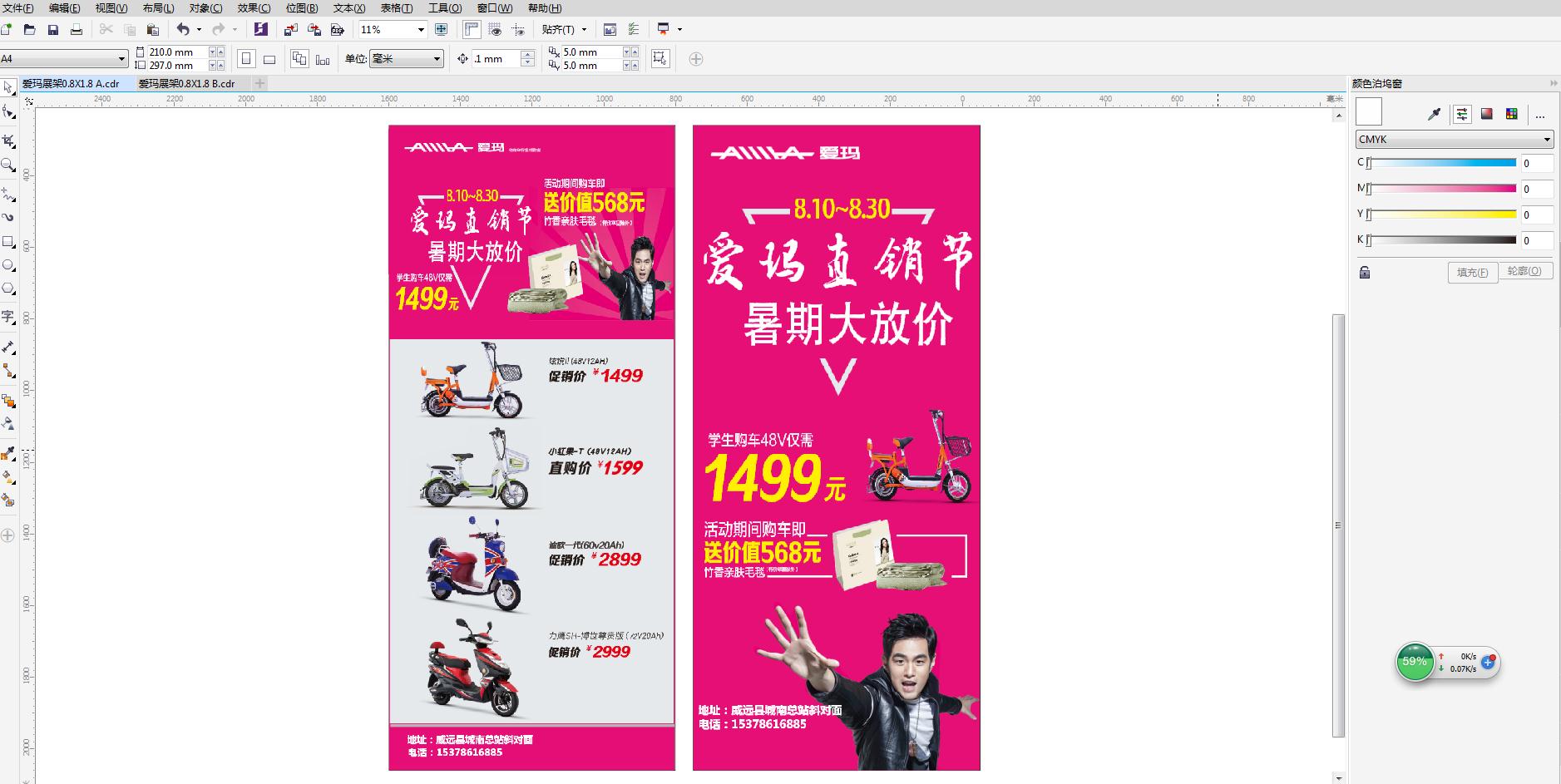Image resolution: width=1561 pixels, height=784 pixels.
Task: Expand the application launcher dropdown arrow
Action: tap(680, 29)
